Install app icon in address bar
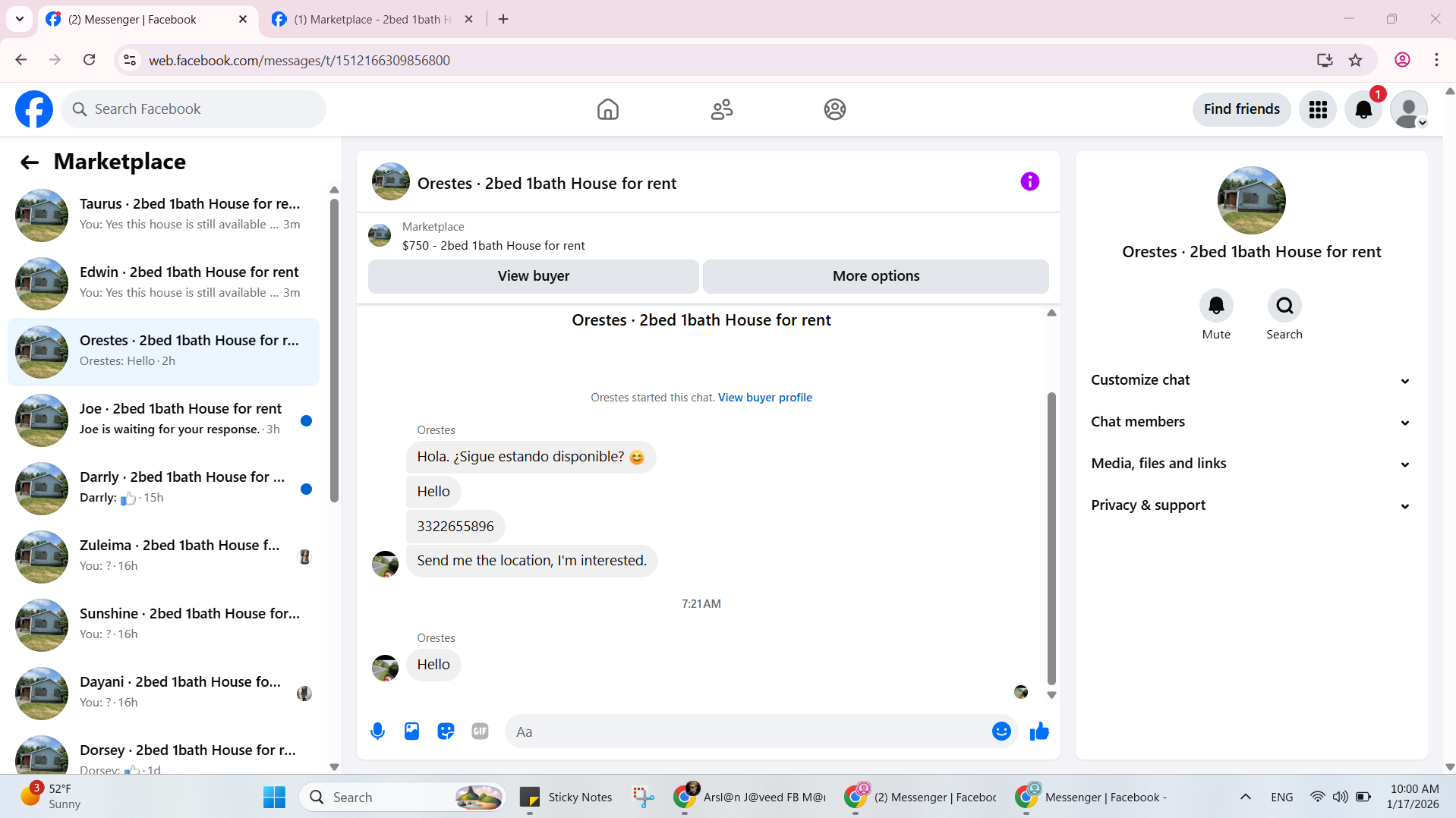The image size is (1456, 818). (x=1325, y=60)
